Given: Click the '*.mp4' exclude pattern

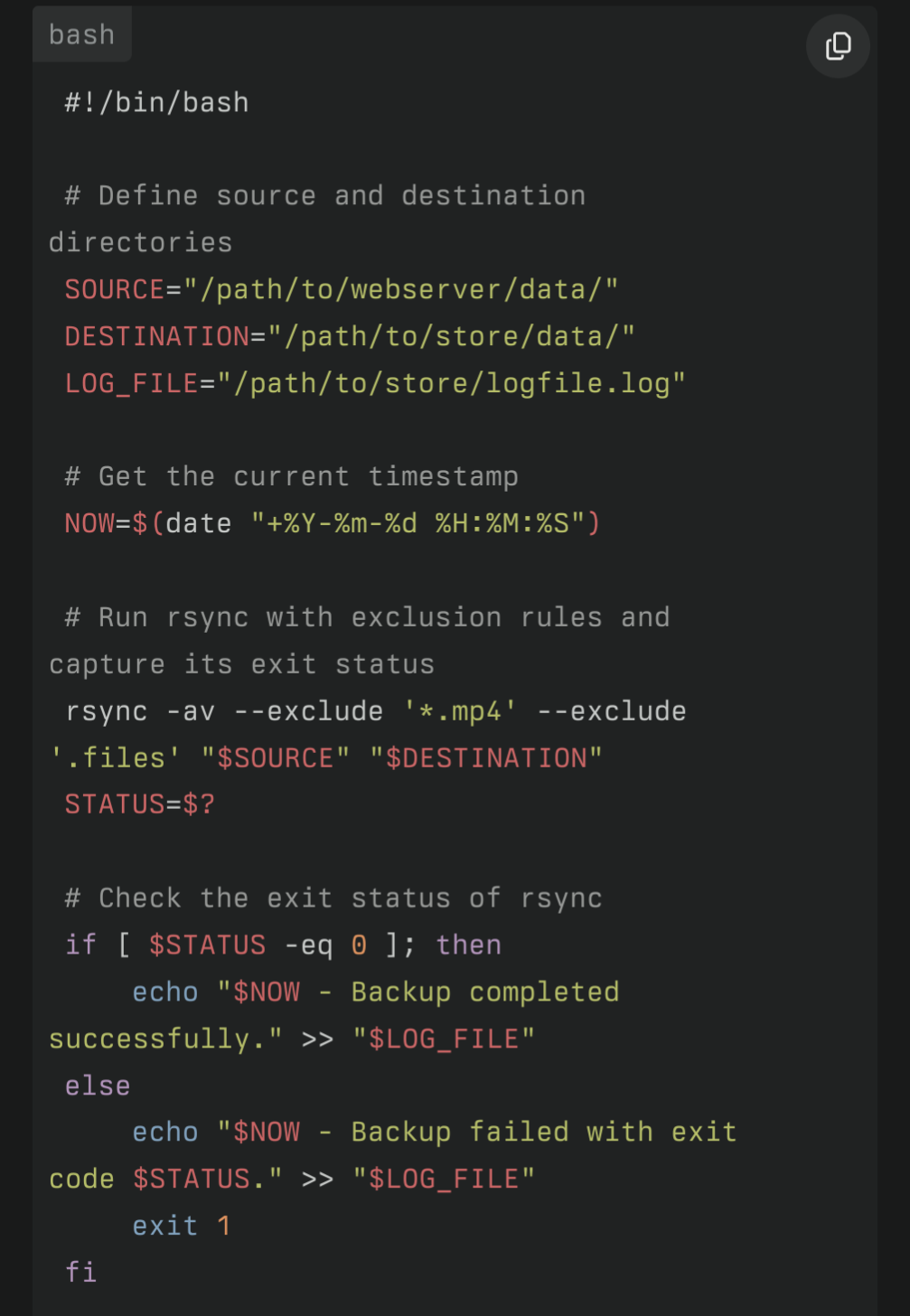Looking at the screenshot, I should [459, 711].
